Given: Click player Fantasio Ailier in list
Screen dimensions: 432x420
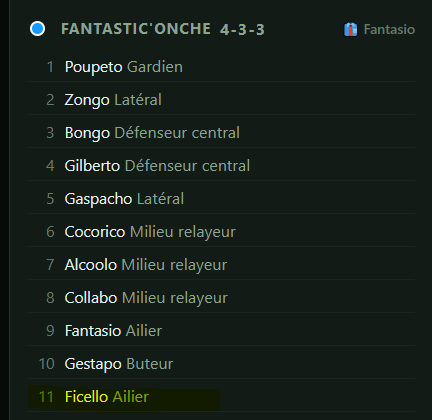Looking at the screenshot, I should 221,331.
